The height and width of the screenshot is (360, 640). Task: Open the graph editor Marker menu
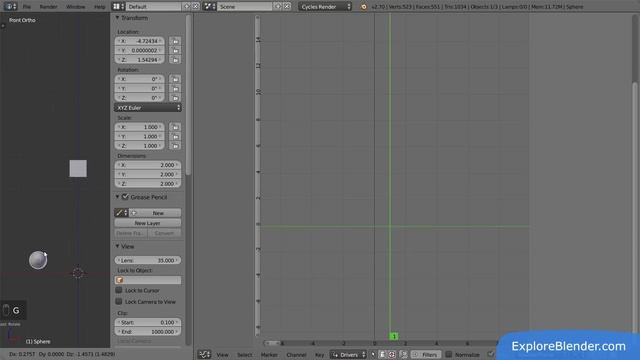pyautogui.click(x=269, y=355)
